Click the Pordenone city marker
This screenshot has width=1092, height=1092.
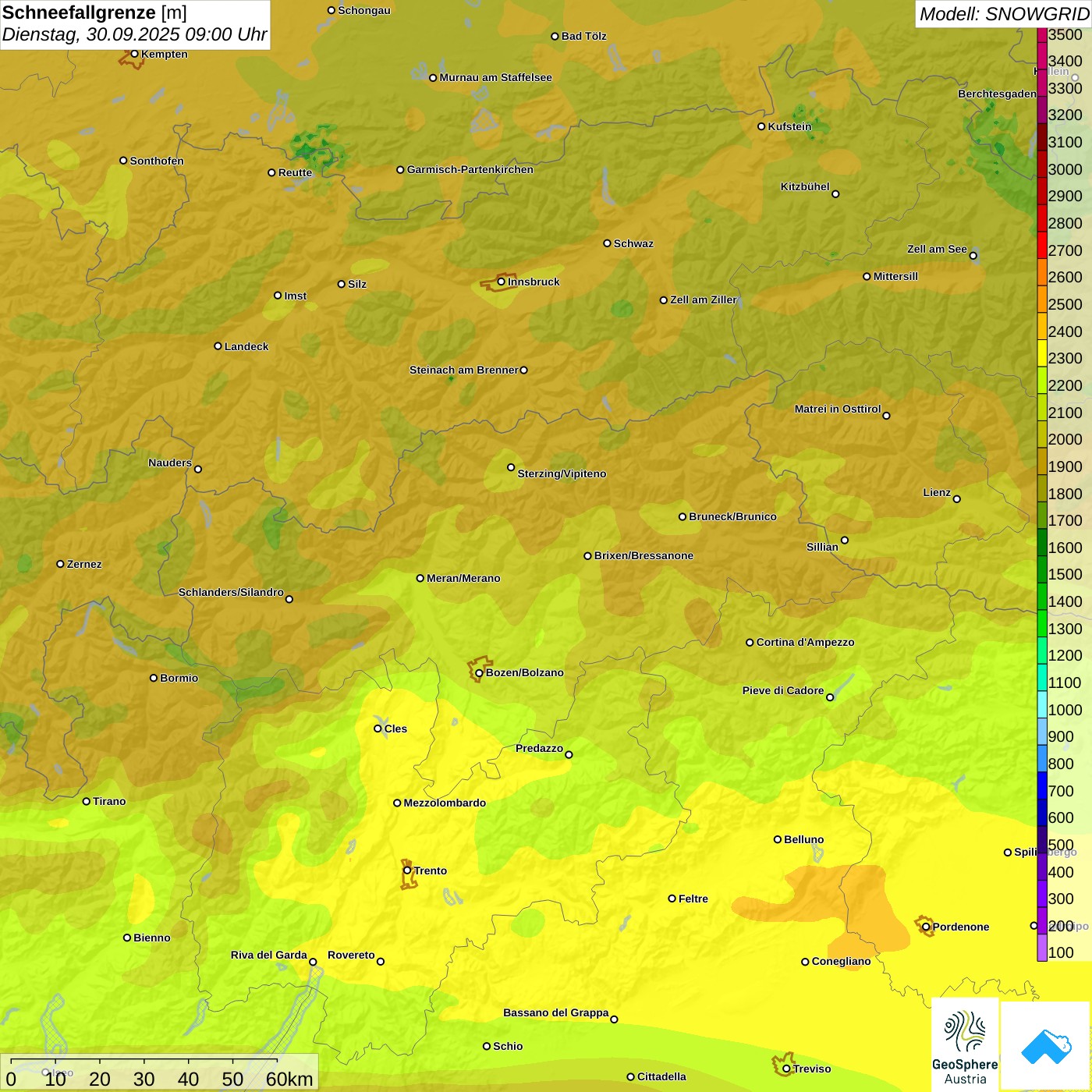coord(926,927)
